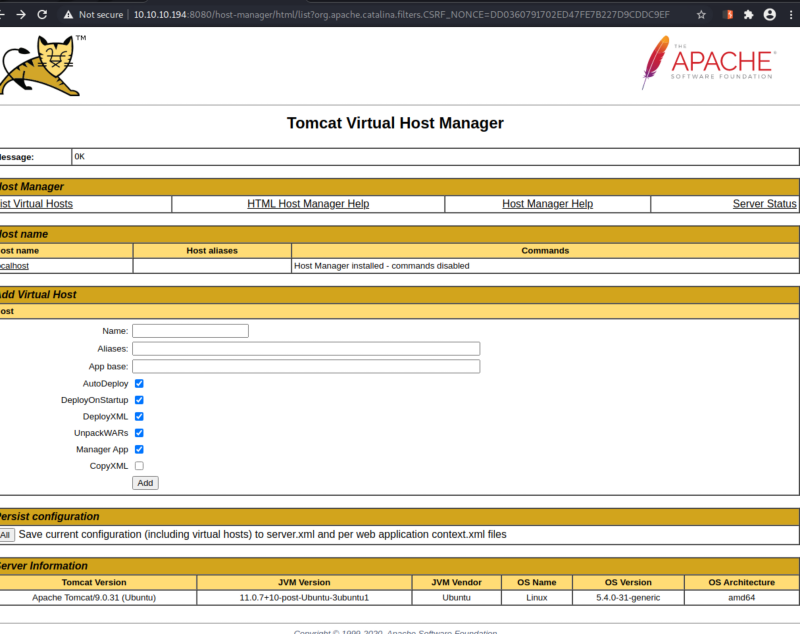Click the 'OS Name' column header
The height and width of the screenshot is (634, 800).
537,582
